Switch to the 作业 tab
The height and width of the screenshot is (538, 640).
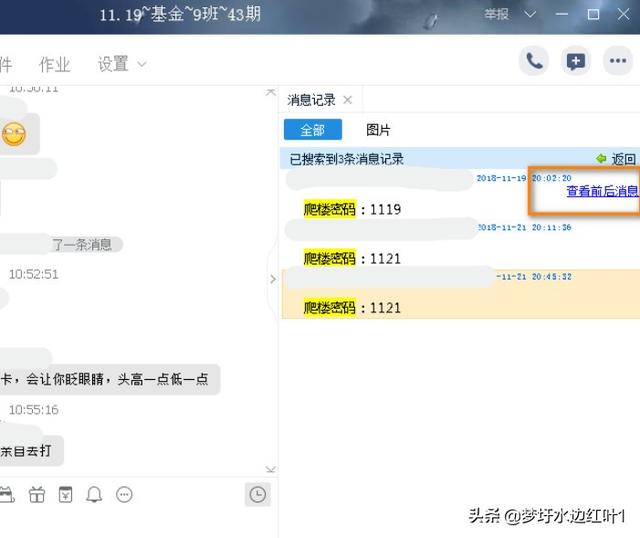pyautogui.click(x=54, y=64)
